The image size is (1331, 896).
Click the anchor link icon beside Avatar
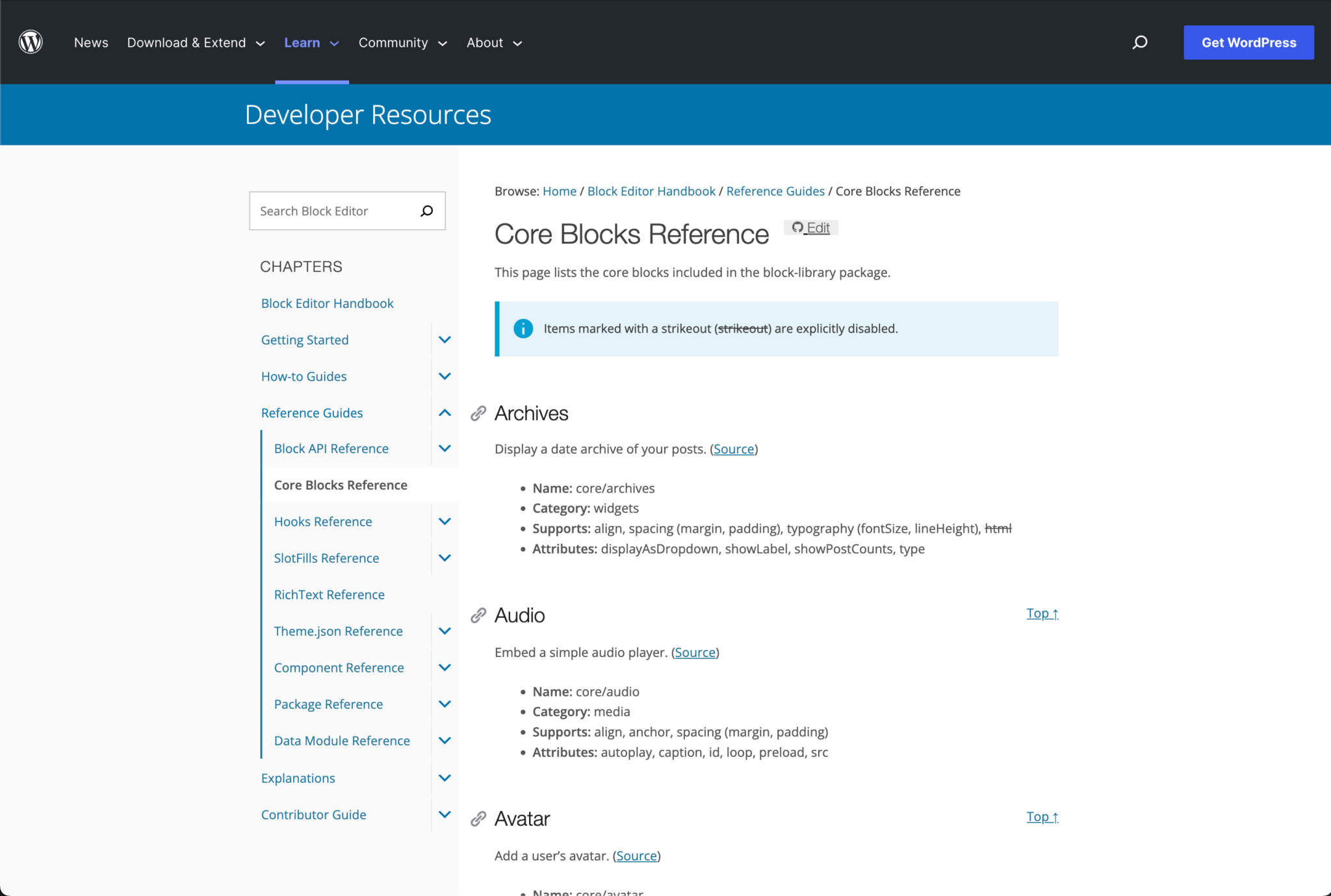tap(478, 819)
